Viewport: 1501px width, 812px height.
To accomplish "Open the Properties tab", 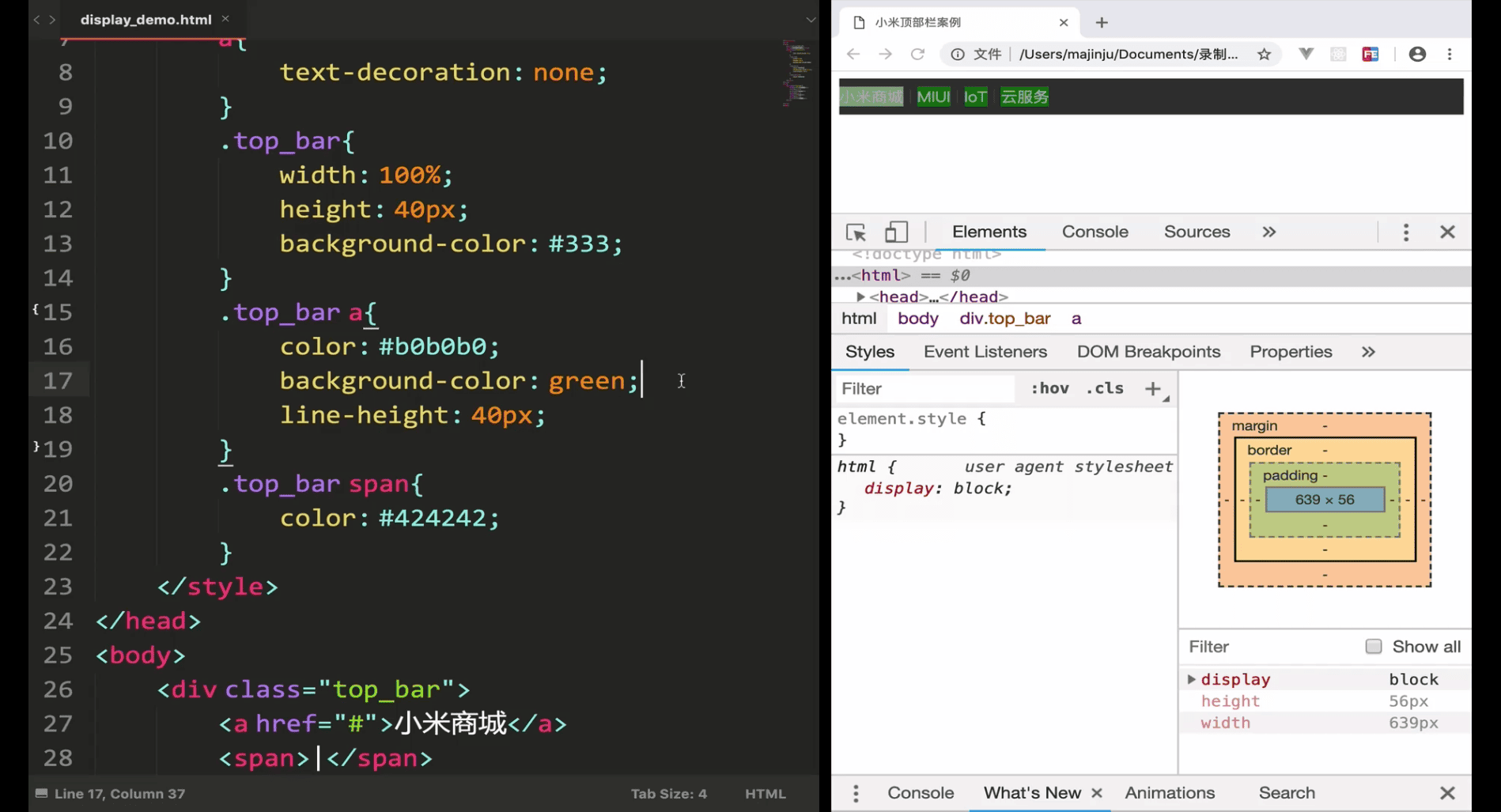I will pyautogui.click(x=1291, y=352).
